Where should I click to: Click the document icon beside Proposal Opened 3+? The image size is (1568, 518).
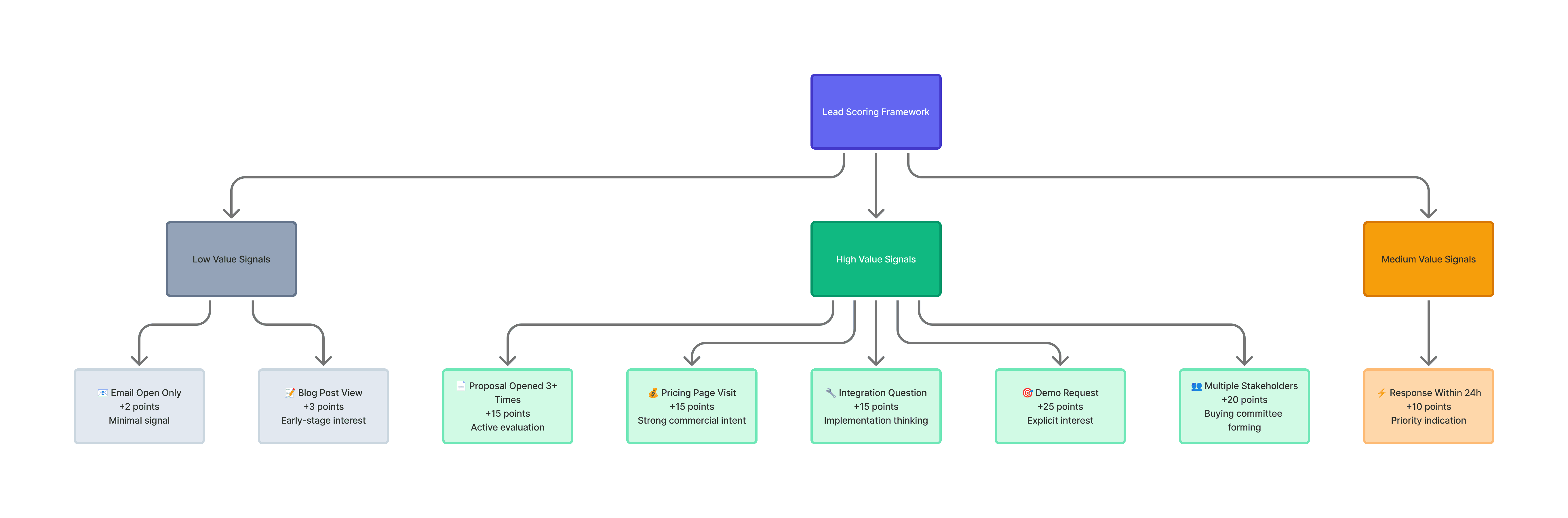[x=461, y=386]
